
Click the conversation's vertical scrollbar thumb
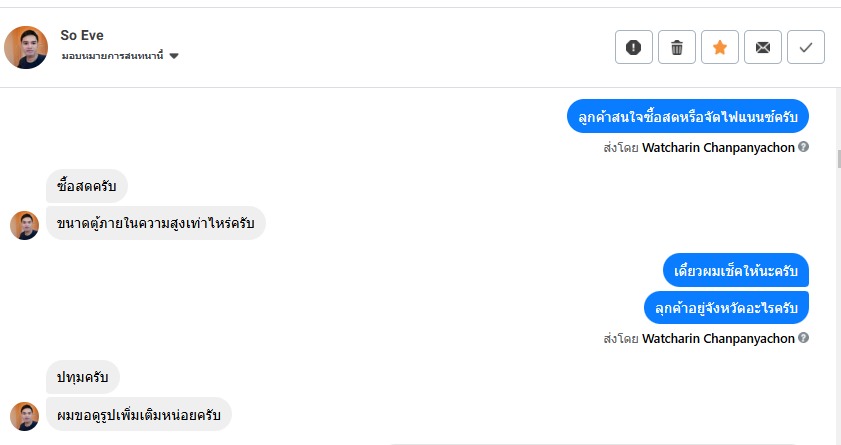838,158
